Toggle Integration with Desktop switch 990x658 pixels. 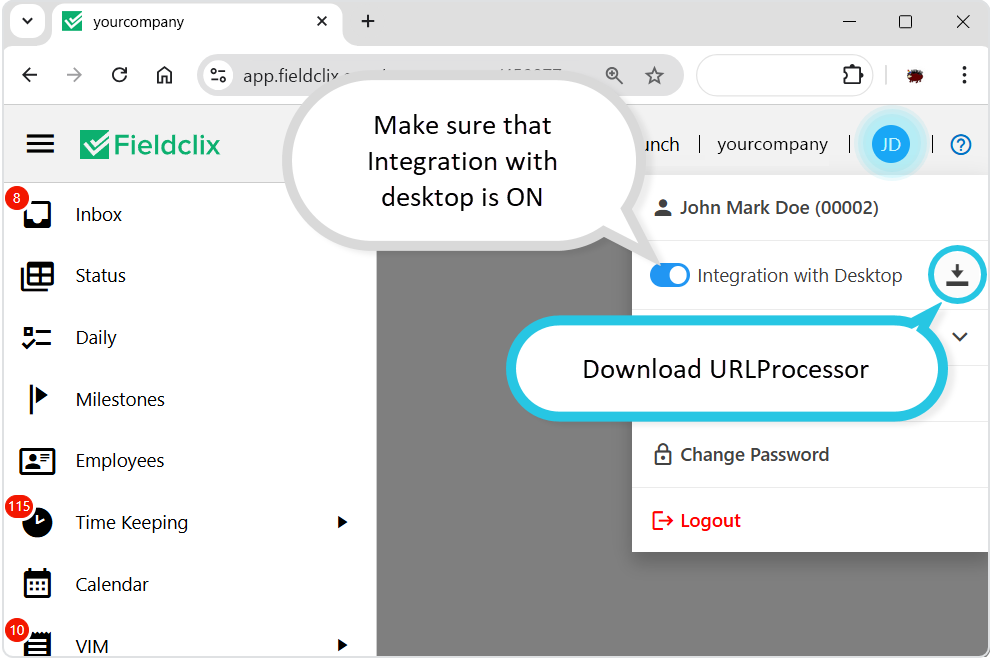[x=669, y=275]
